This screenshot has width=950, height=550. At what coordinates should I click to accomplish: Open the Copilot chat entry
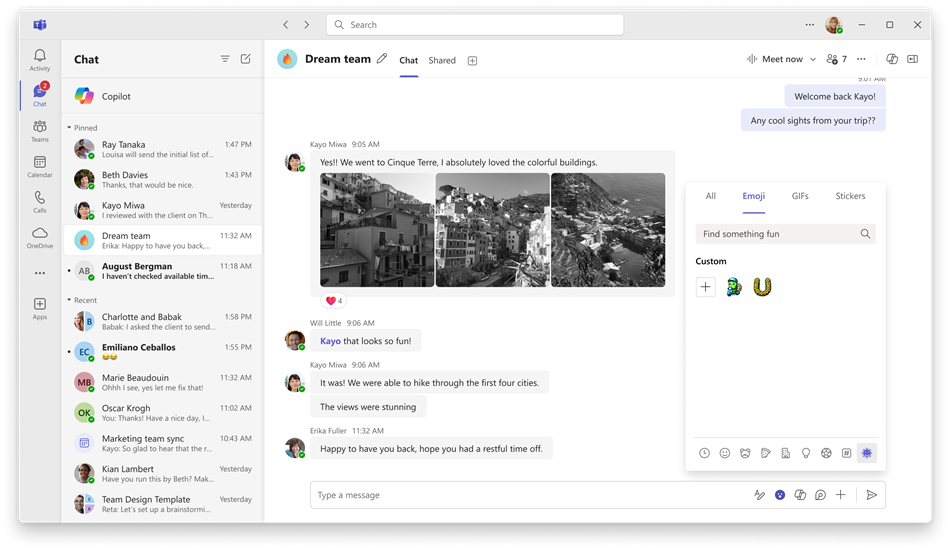coord(162,96)
